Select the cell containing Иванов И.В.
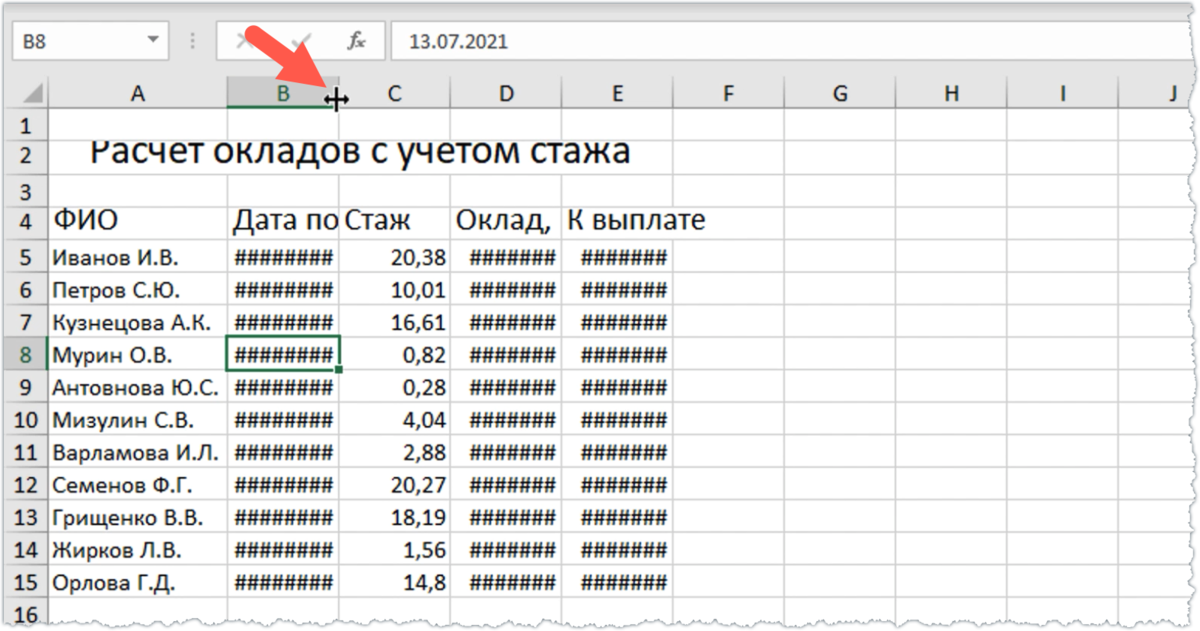Image resolution: width=1200 pixels, height=631 pixels. 139,257
